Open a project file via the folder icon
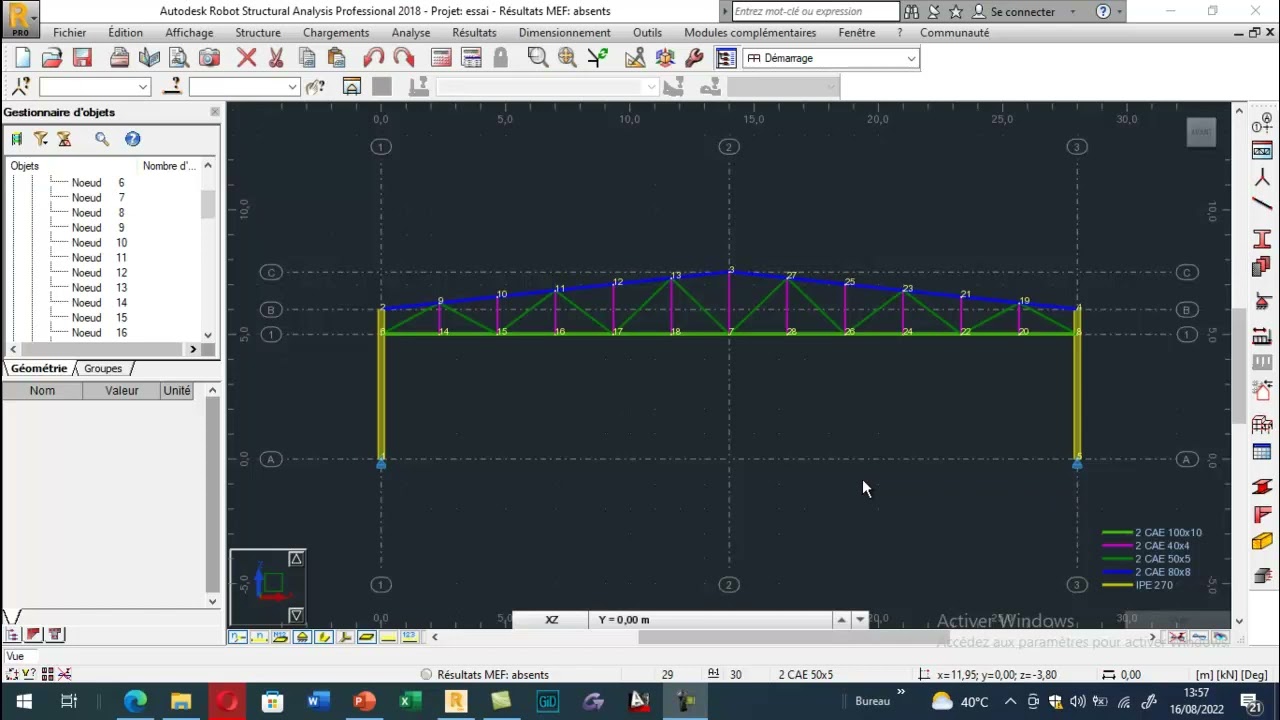Viewport: 1280px width, 720px height. 52,58
